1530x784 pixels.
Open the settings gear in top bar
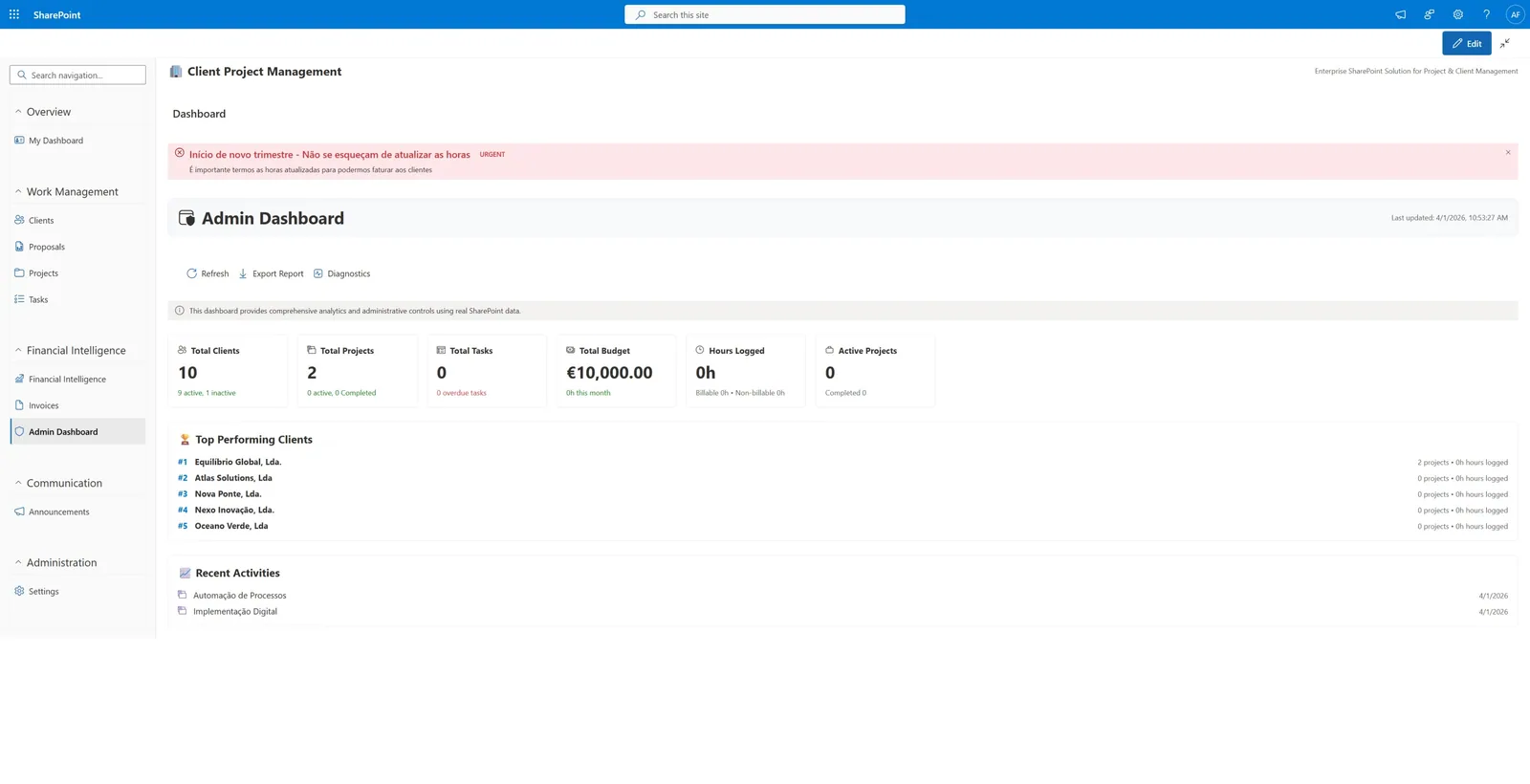click(x=1457, y=14)
